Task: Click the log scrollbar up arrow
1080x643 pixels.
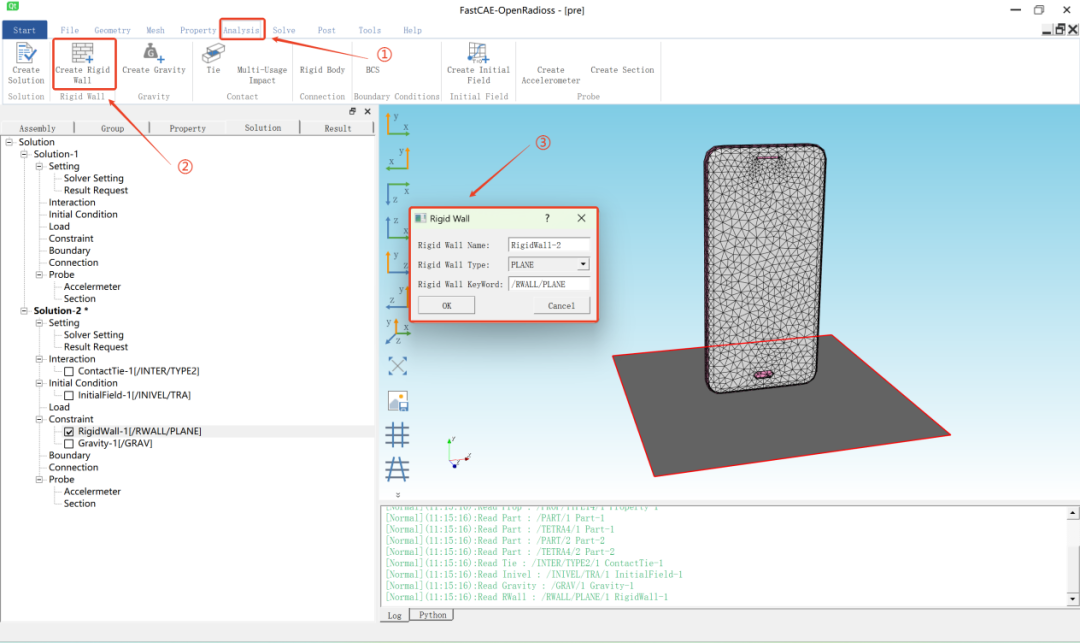Action: click(1072, 513)
